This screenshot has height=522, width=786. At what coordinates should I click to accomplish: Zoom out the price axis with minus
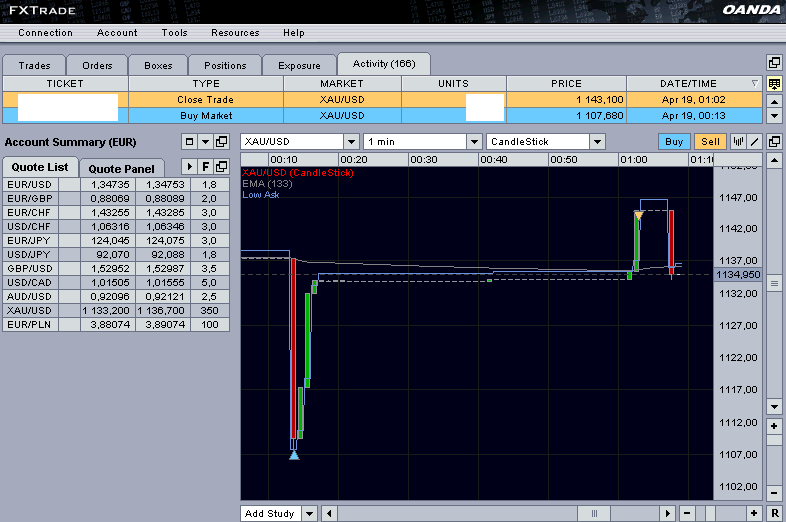pos(774,492)
